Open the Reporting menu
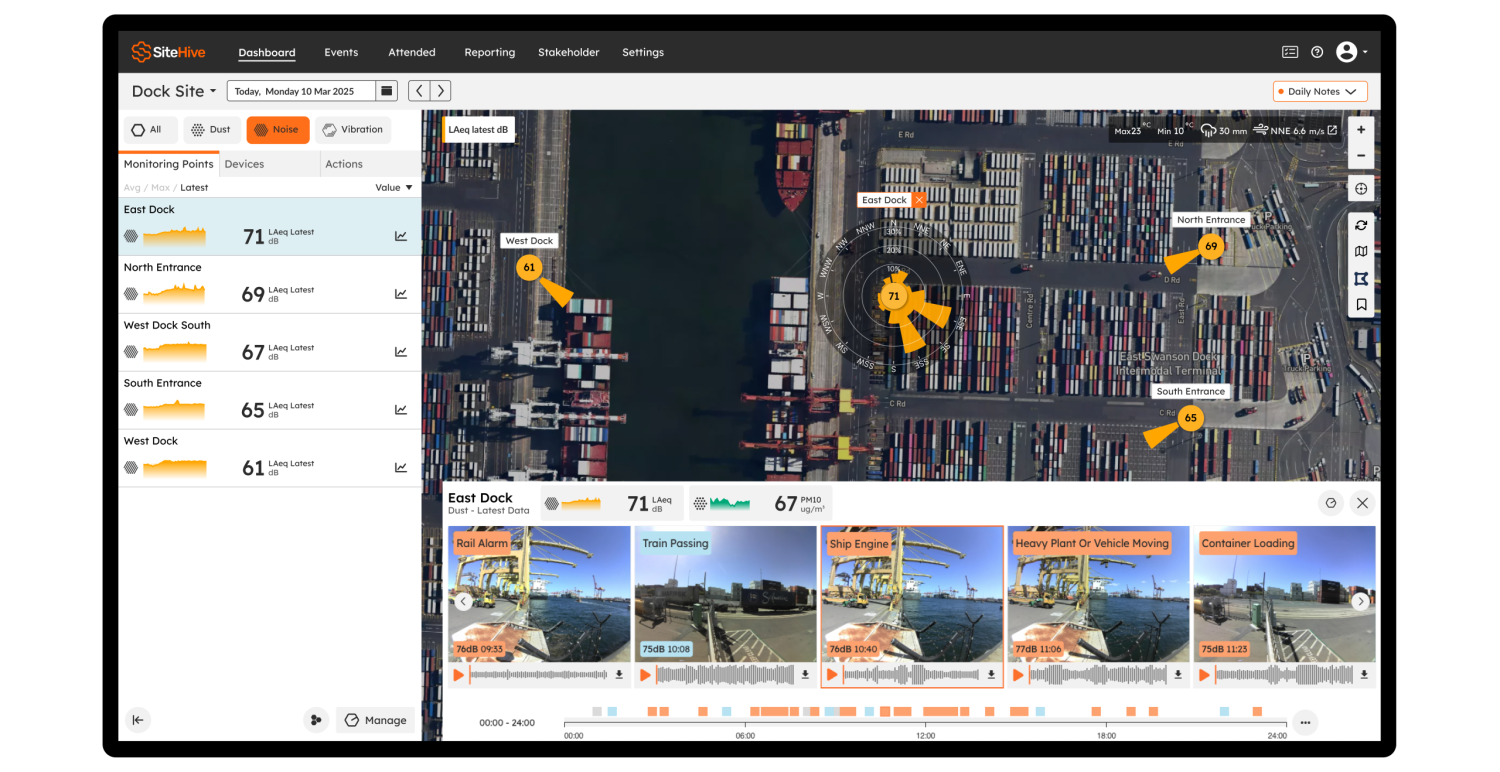 point(490,52)
